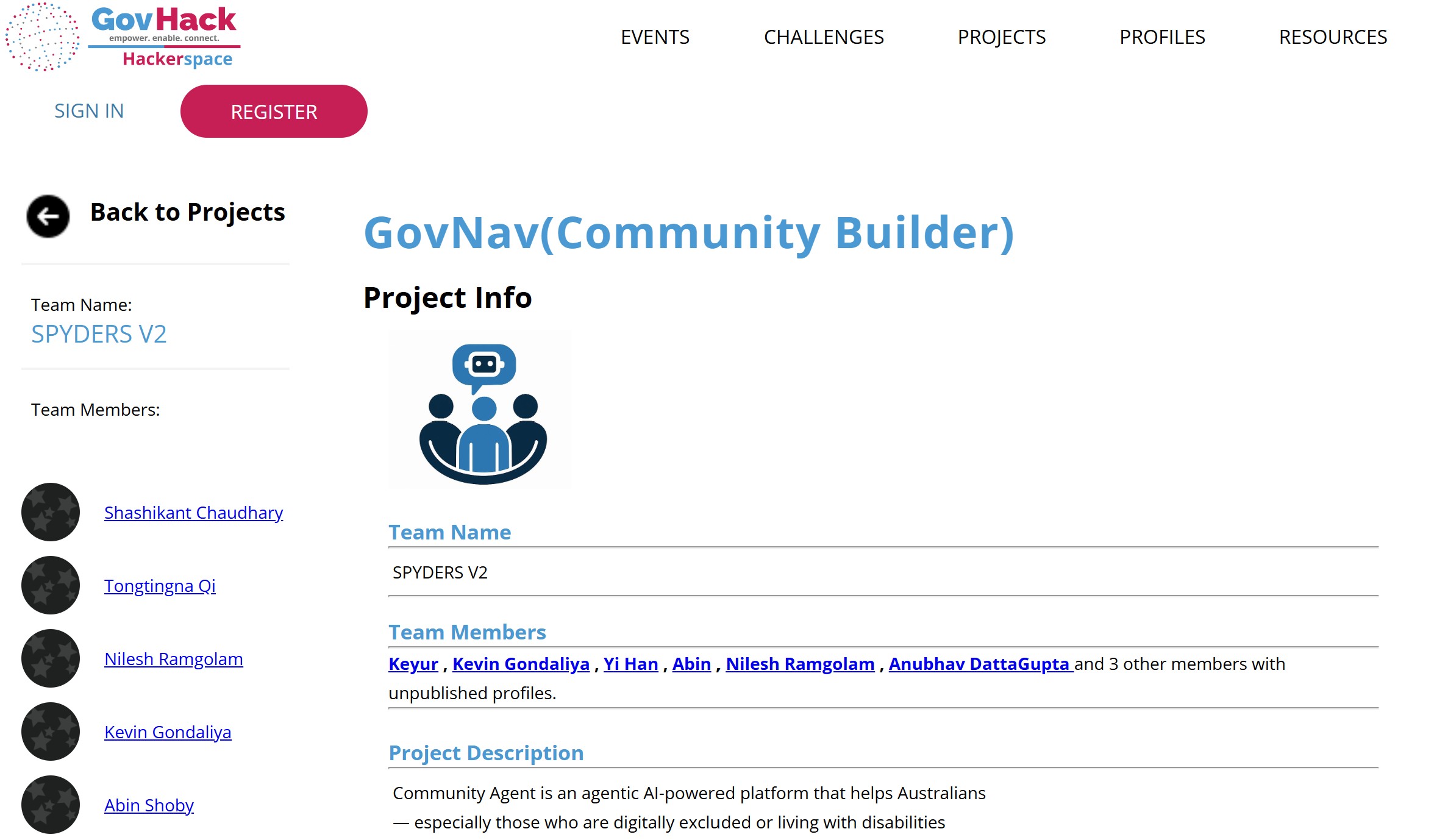Click Tongtingna Qi's avatar icon

(51, 585)
